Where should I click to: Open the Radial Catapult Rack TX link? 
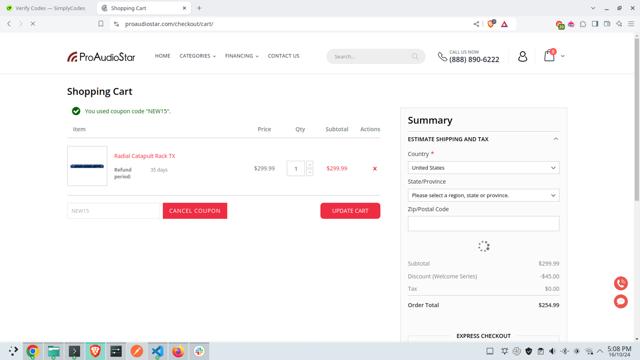pyautogui.click(x=144, y=156)
